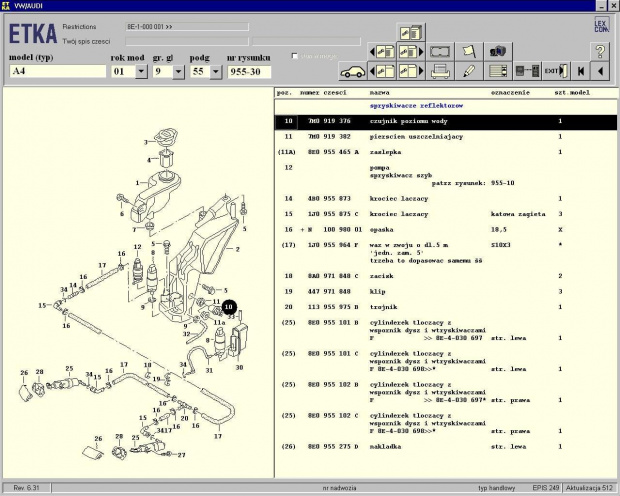
Task: Select row 15 krociec laczacy katowa zagieta
Action: click(x=446, y=214)
